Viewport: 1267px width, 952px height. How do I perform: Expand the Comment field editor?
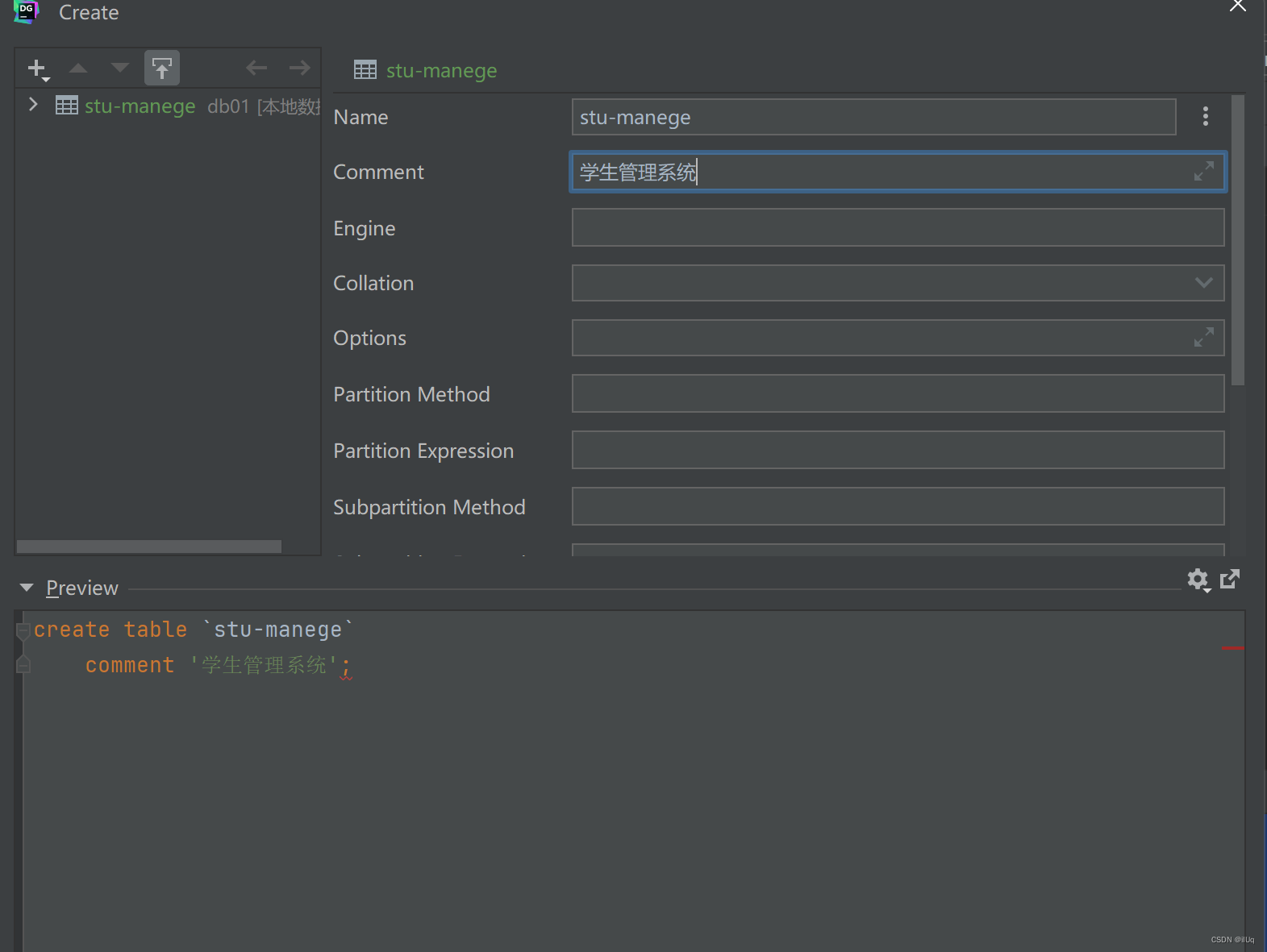[1204, 172]
